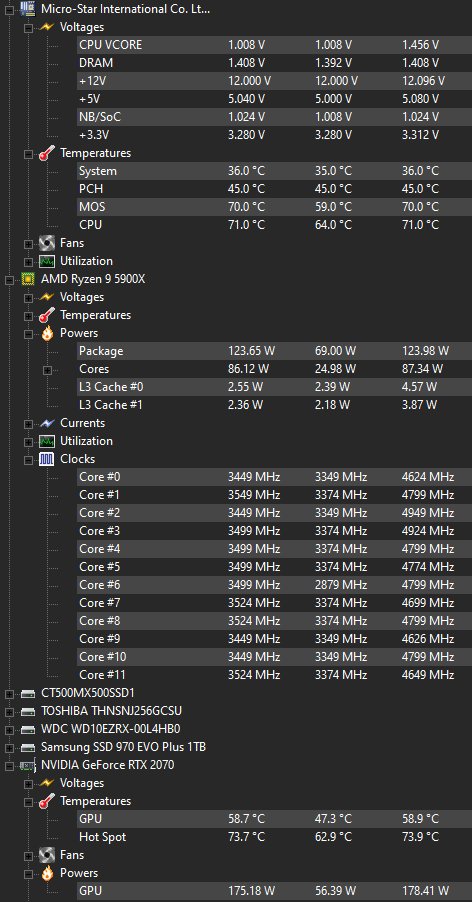Click the Ryzen Powers flame icon

[x=47, y=333]
